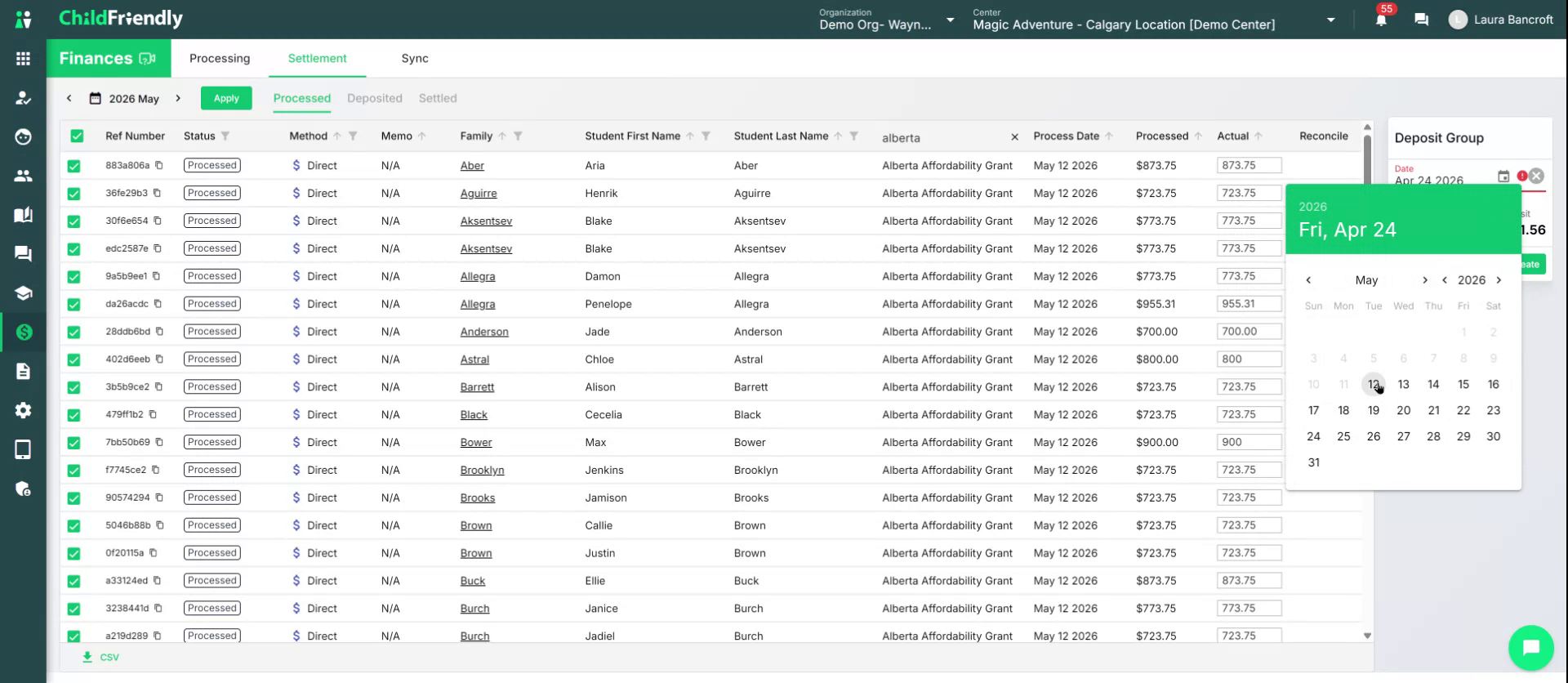Go to previous year in calendar
Screen dimensions: 1568x683
[1445, 280]
